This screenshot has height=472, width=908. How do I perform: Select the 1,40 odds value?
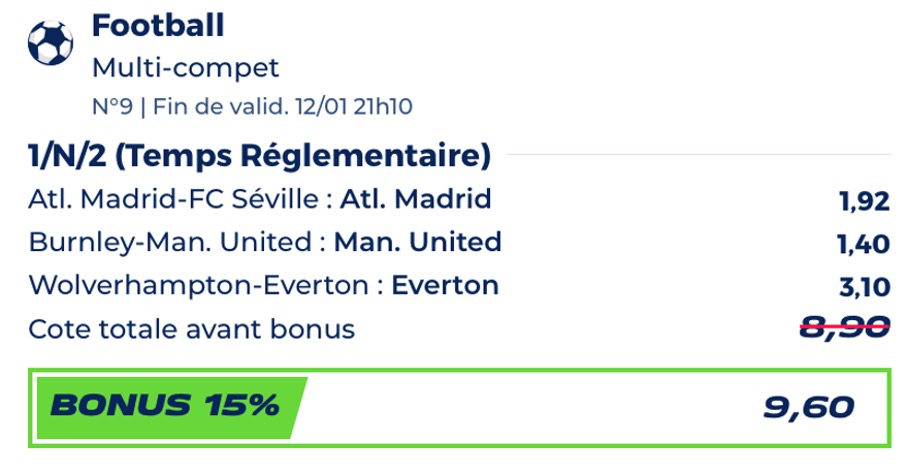(864, 245)
